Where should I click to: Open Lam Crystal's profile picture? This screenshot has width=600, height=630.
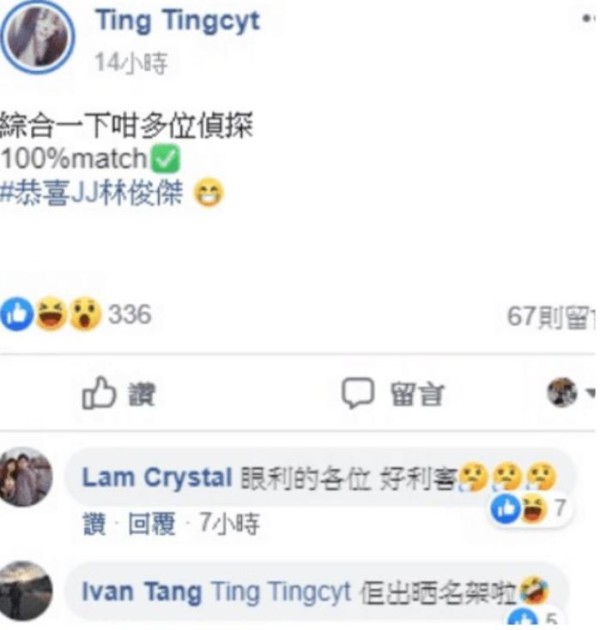26,477
